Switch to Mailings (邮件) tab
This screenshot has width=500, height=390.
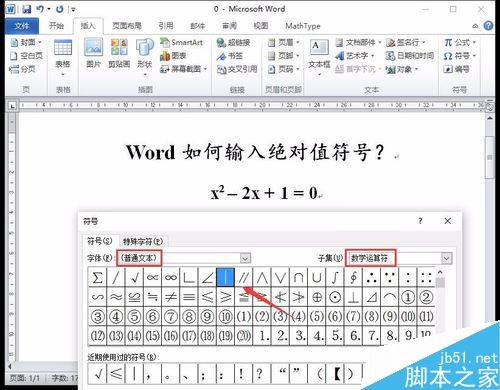tap(197, 26)
